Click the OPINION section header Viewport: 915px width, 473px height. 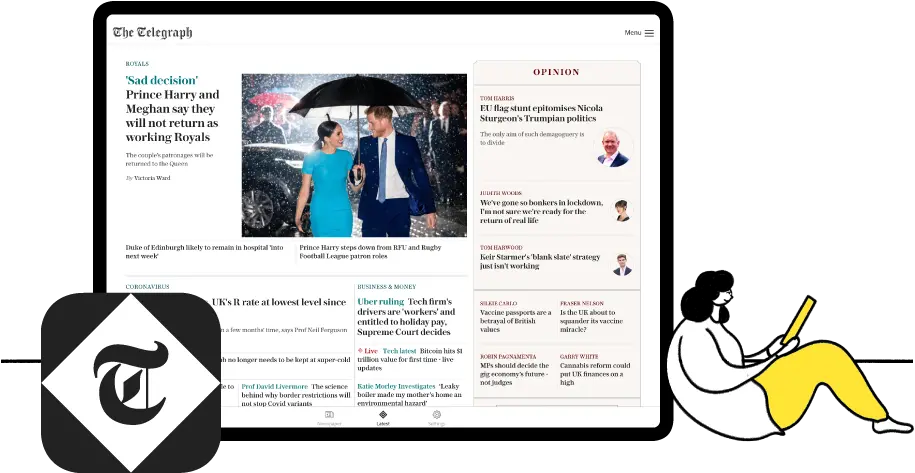coord(556,72)
